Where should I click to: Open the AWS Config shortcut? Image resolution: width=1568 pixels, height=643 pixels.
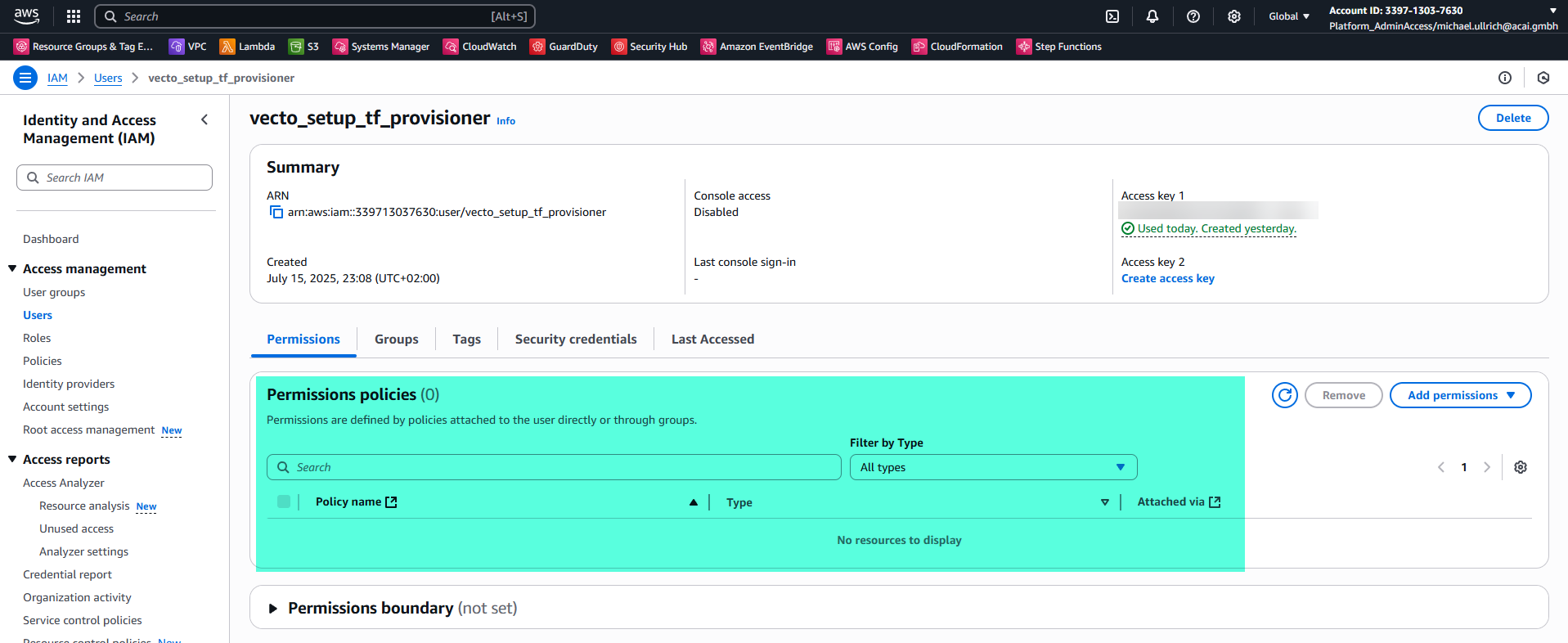862,47
